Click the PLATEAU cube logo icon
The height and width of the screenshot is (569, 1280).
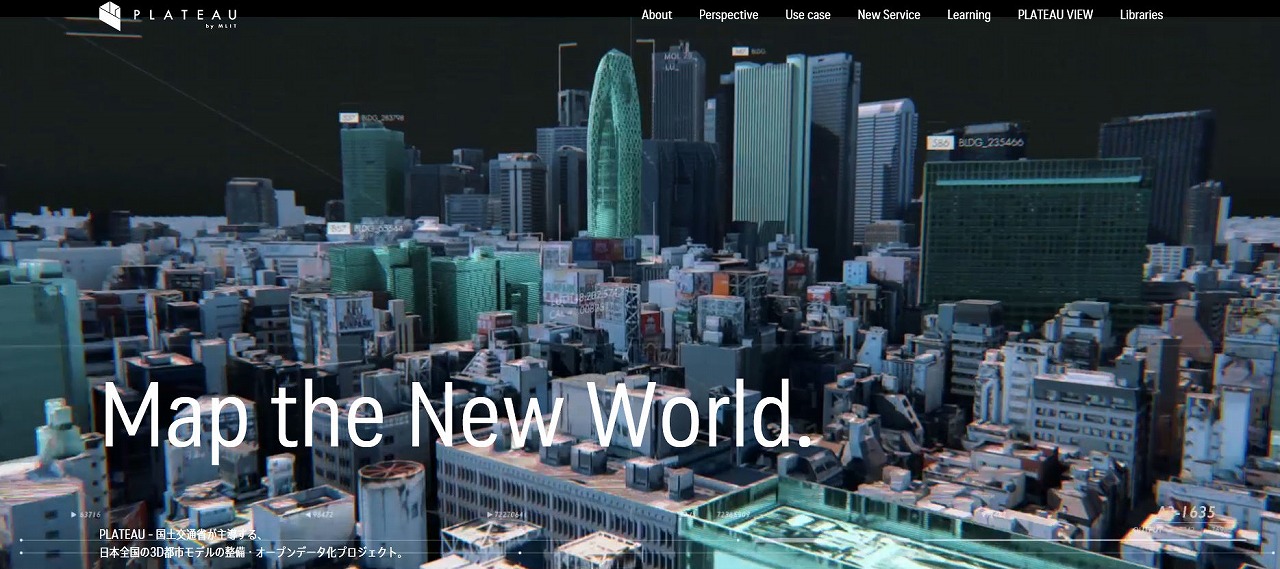(110, 15)
